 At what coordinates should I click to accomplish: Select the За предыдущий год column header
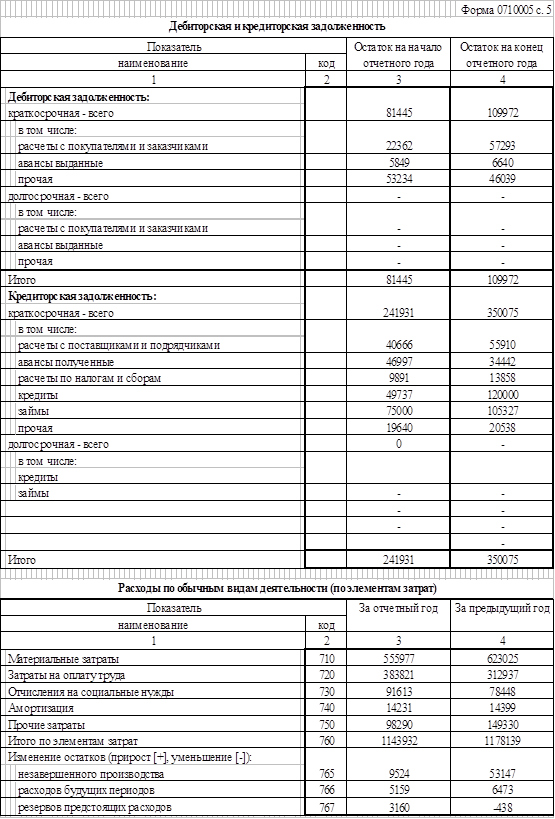[x=502, y=608]
